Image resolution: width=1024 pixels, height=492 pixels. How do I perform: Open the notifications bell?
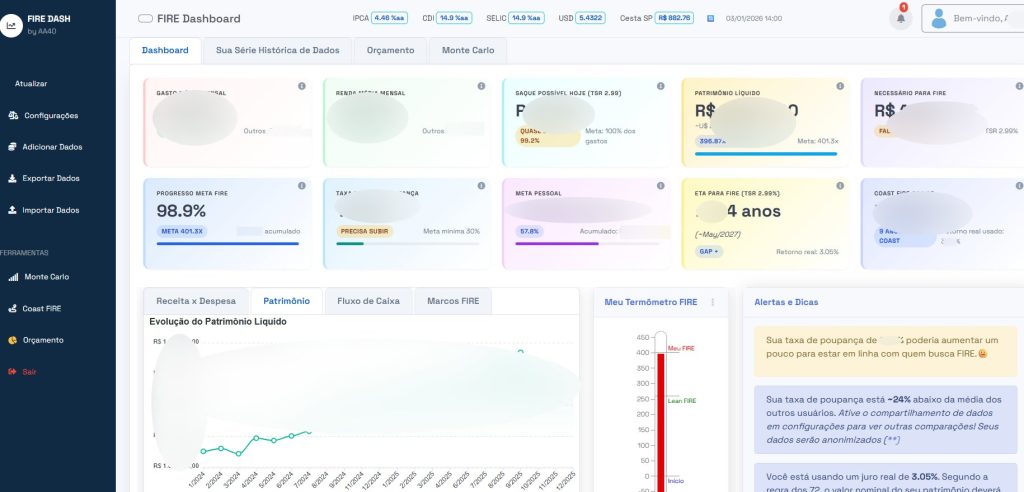900,19
